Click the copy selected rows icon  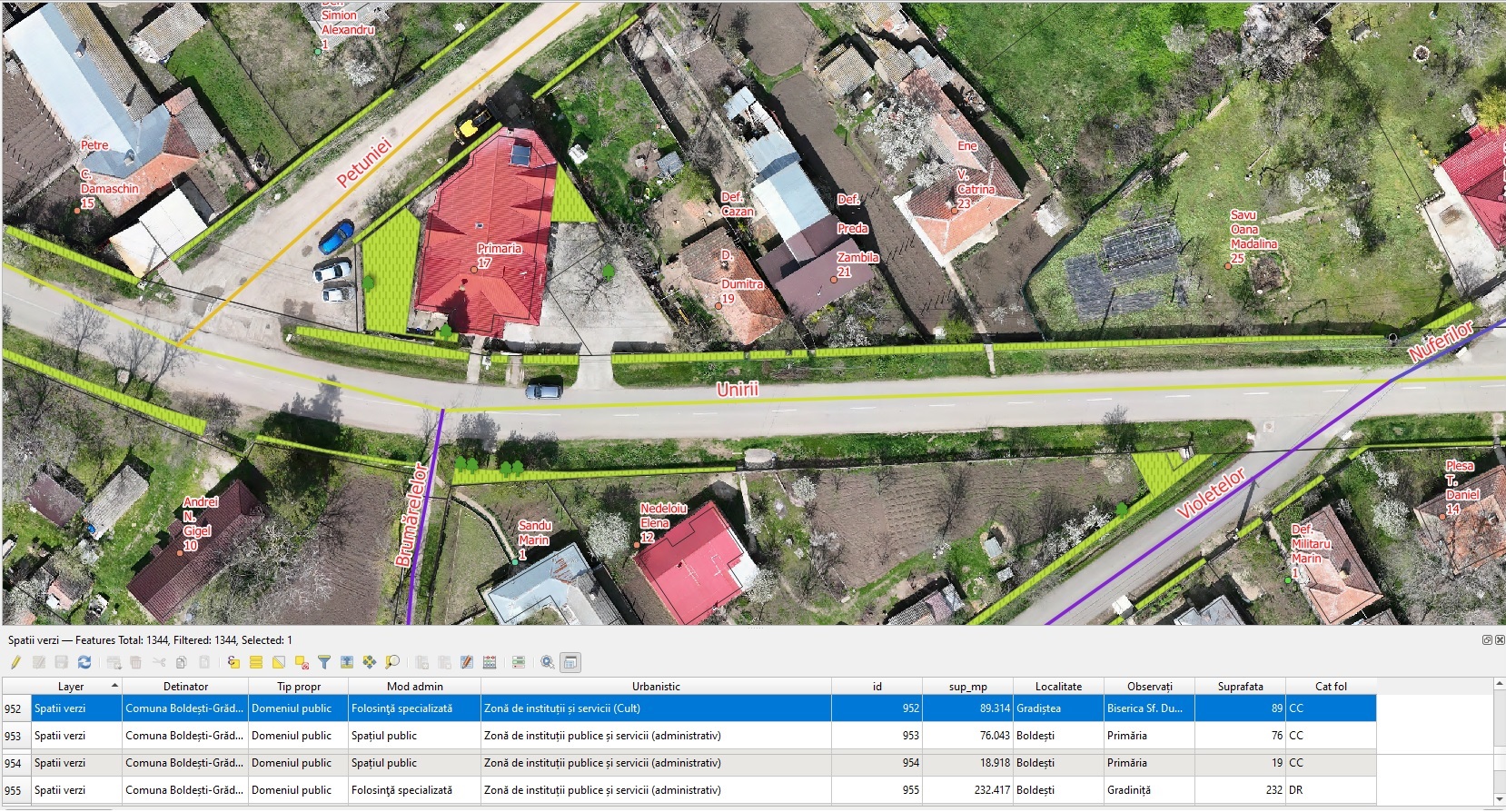coord(182,663)
